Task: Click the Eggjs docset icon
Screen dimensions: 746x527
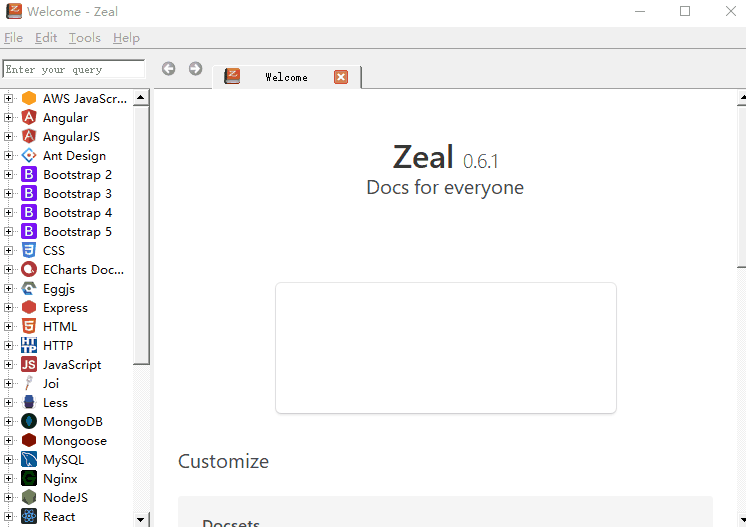Action: (x=29, y=289)
